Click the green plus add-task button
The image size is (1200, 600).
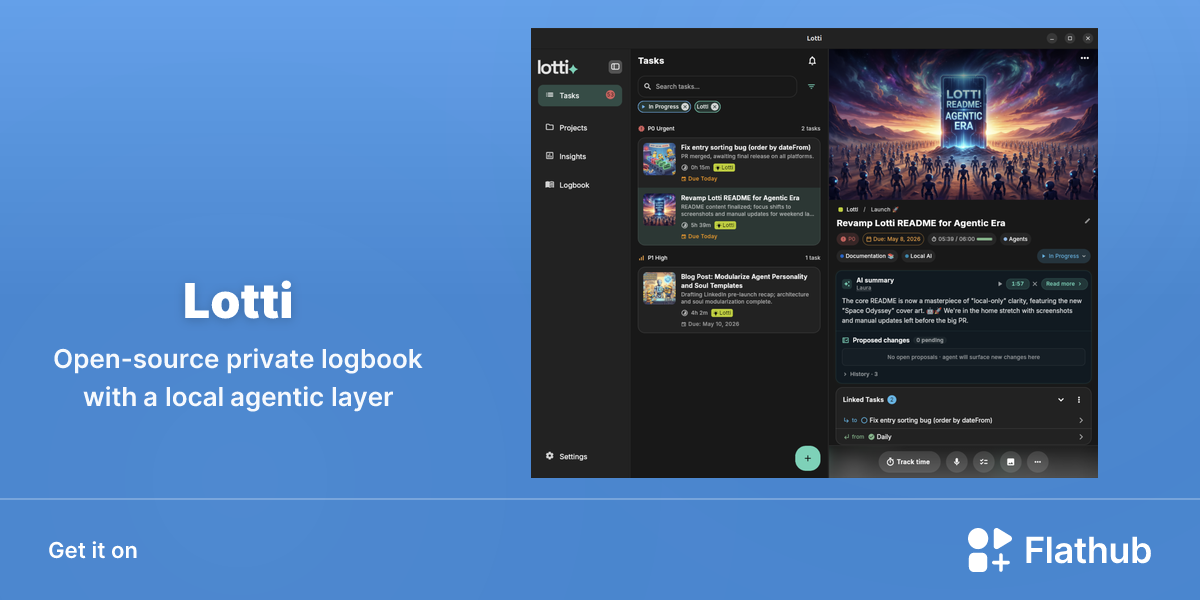tap(808, 458)
